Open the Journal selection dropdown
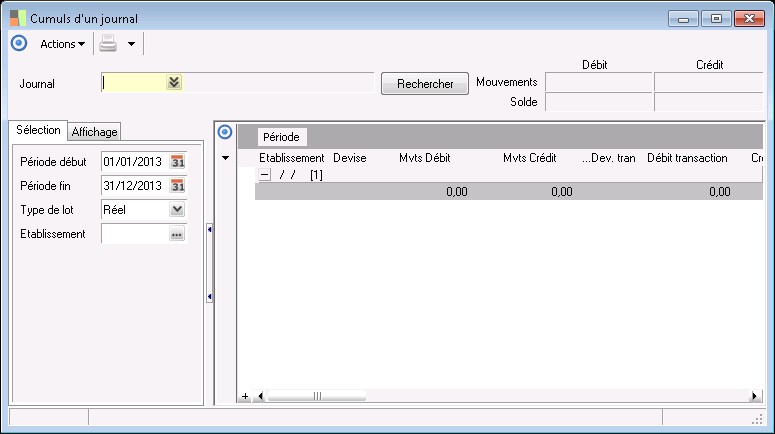Screen dimensions: 775x434 (174, 82)
